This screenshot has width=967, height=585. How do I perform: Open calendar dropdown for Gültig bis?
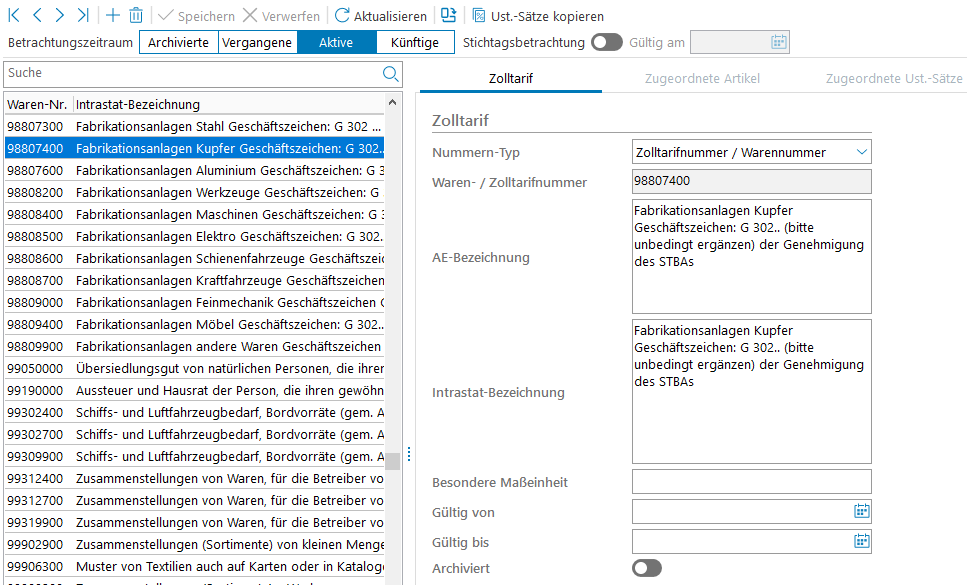861,542
